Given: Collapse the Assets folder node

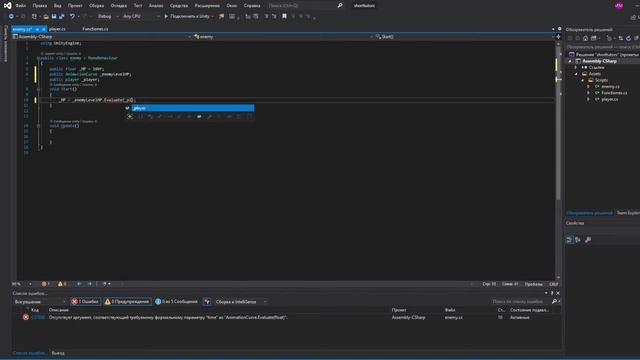Looking at the screenshot, I should (576, 74).
